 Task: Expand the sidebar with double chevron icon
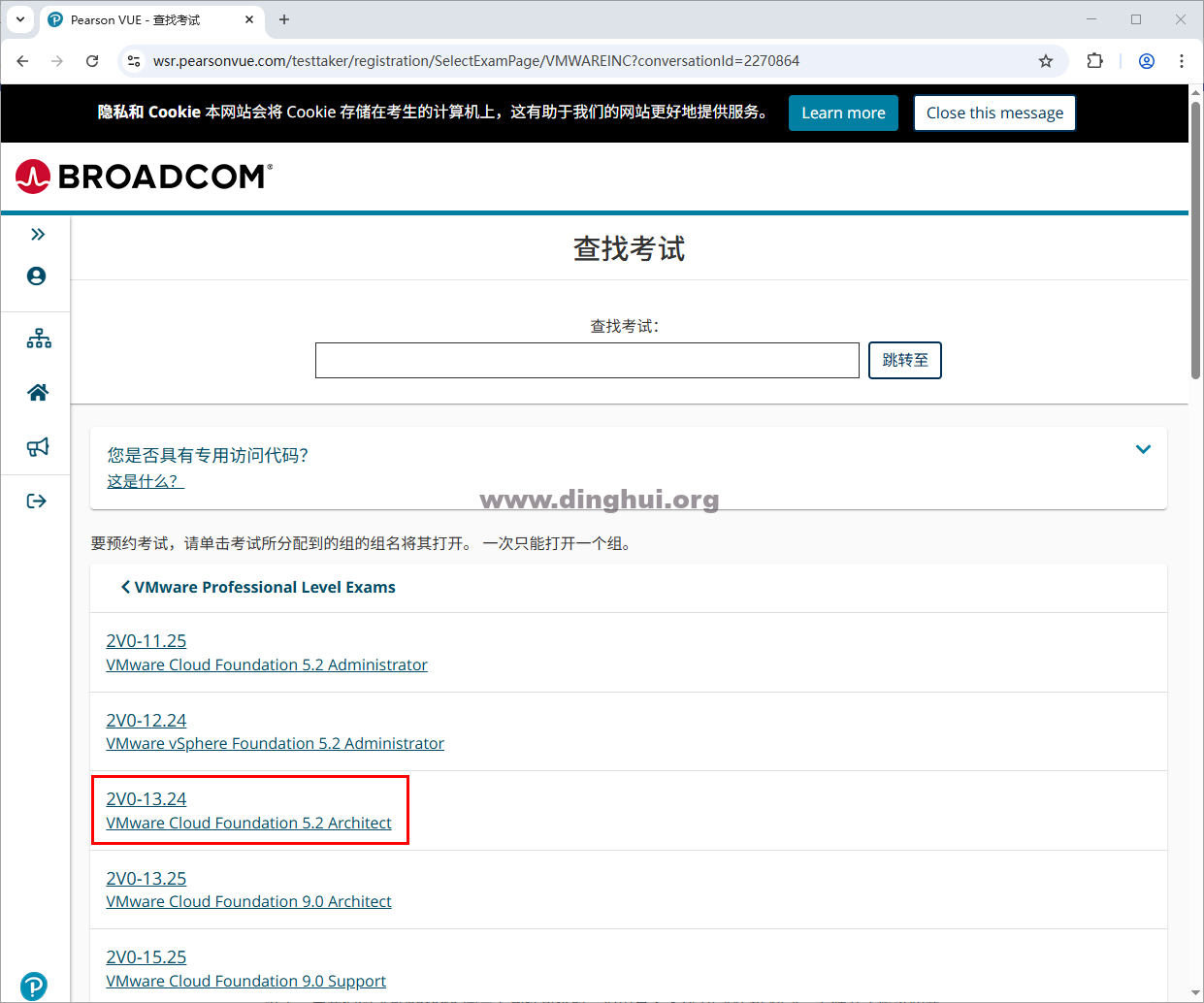click(38, 234)
